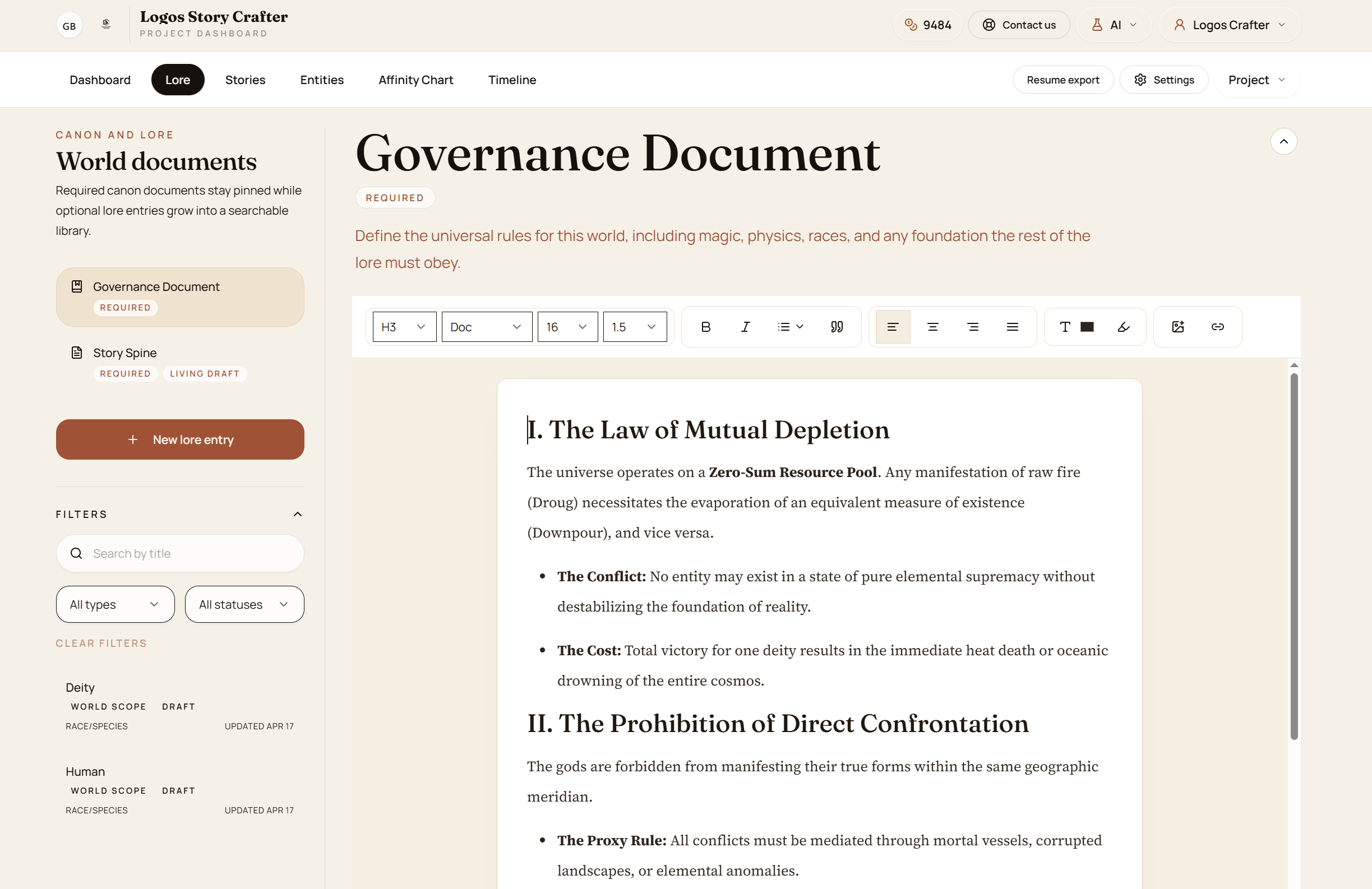Click the GB language selector

[69, 26]
